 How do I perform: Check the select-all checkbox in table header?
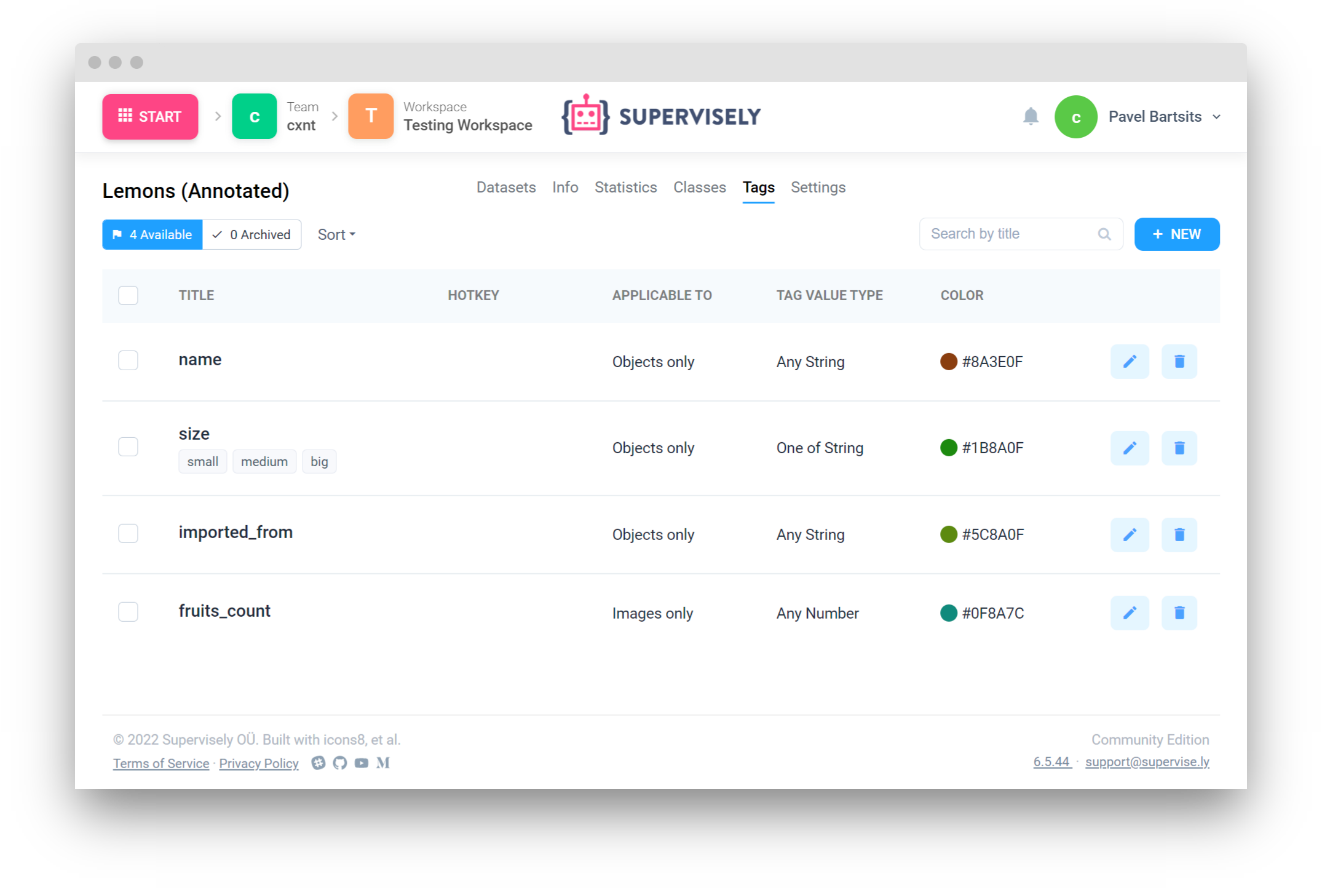tap(129, 296)
